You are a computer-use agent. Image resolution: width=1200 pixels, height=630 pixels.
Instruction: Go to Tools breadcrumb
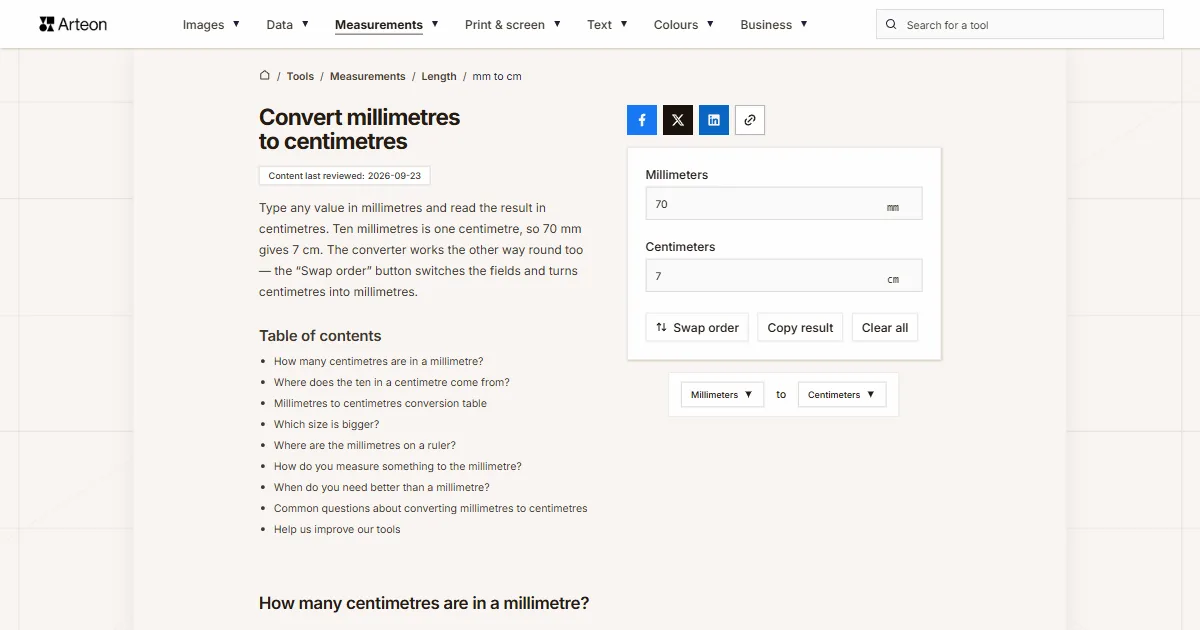tap(300, 76)
